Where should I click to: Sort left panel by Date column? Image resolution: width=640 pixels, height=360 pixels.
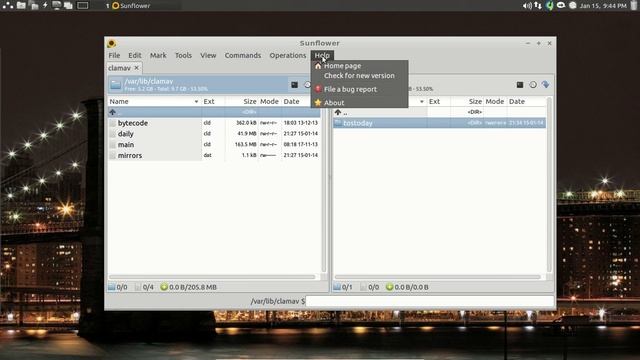[301, 101]
